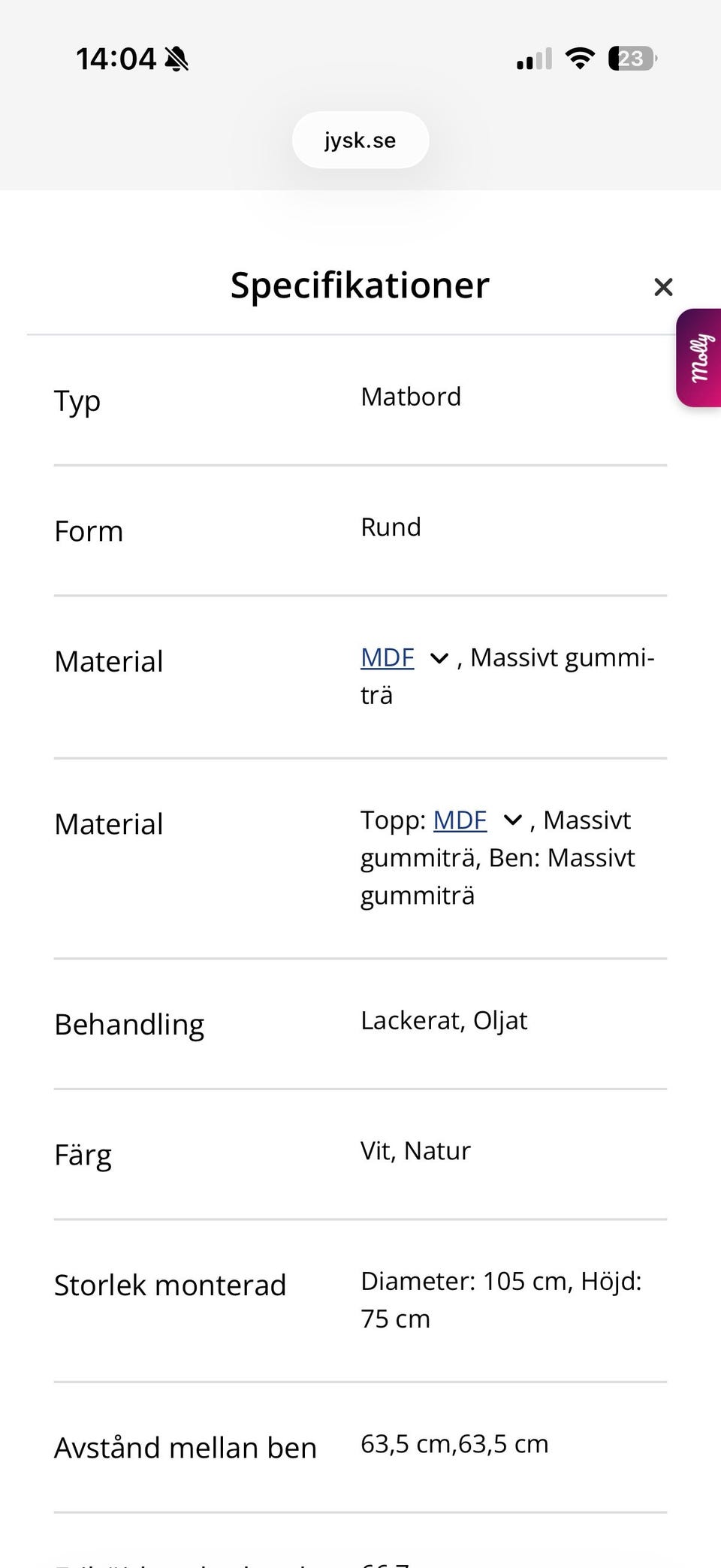
Task: Tap the Färg value Vit, Natur
Action: click(x=415, y=1151)
